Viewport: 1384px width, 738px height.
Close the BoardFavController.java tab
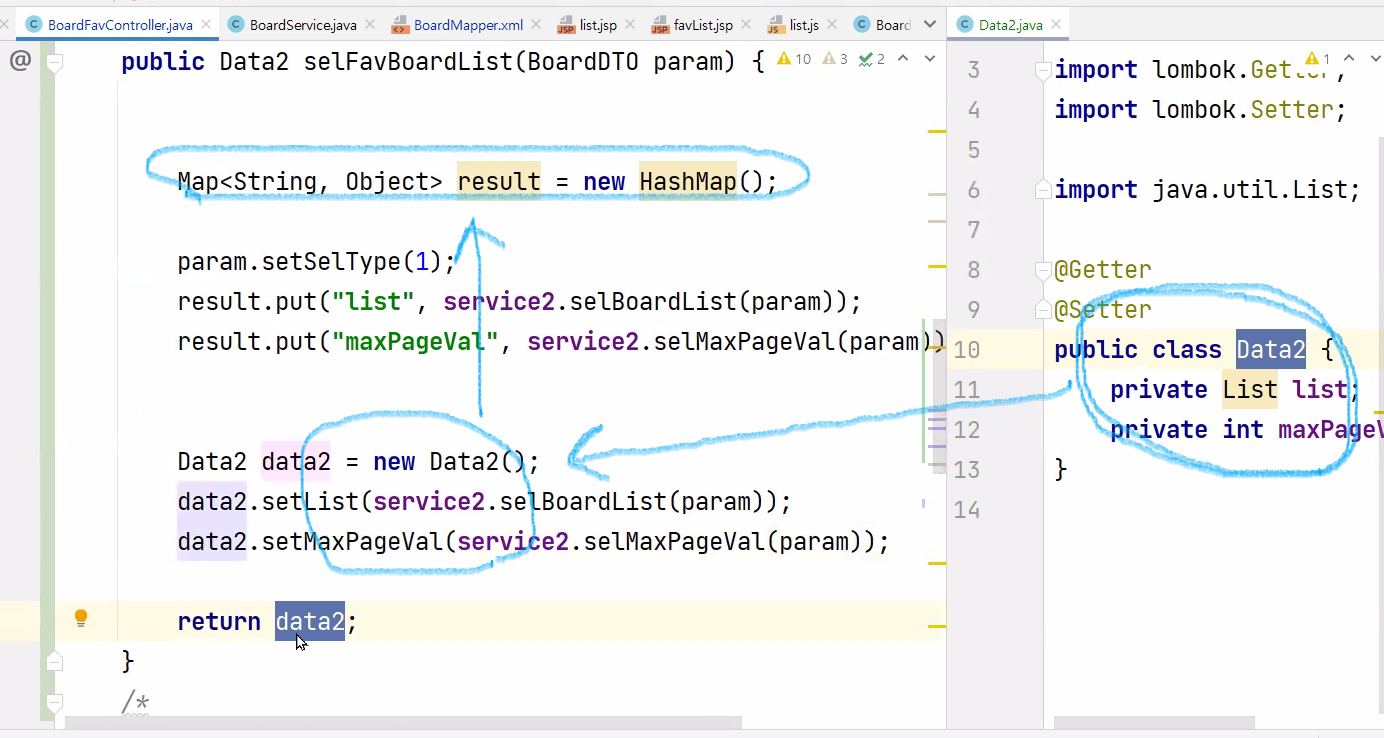coord(207,24)
